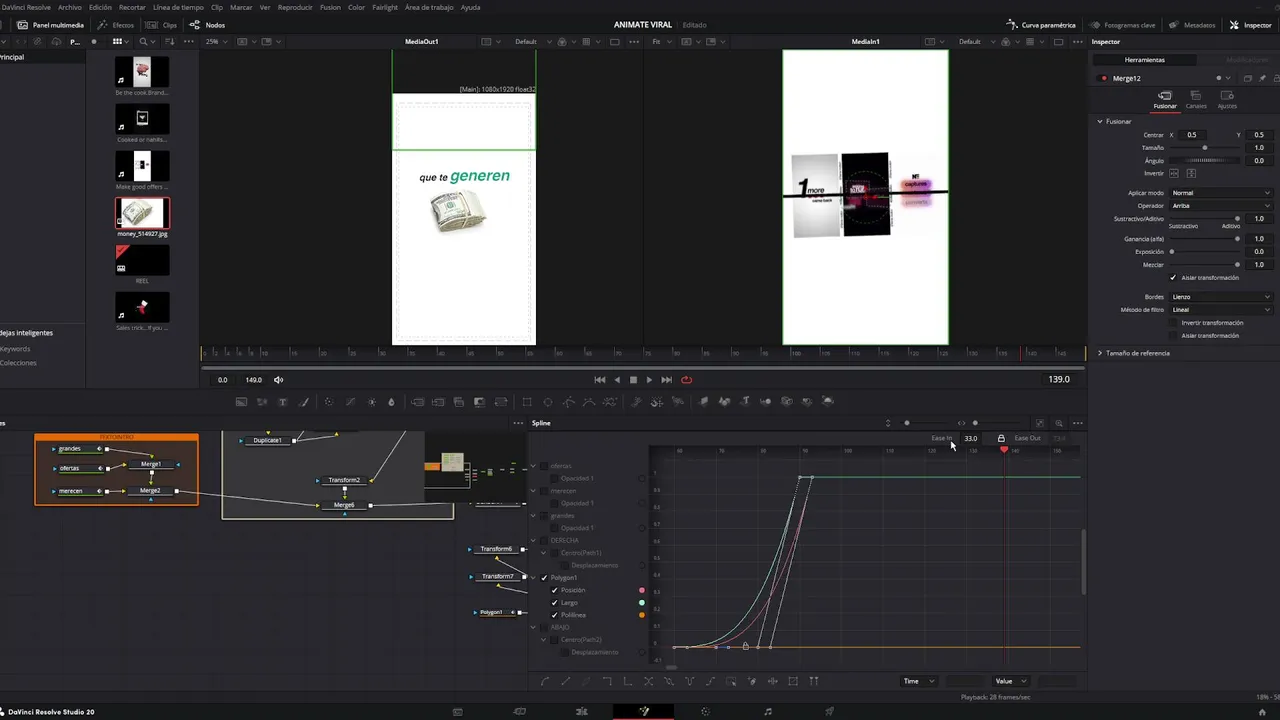Add an Ellipse mask tool
Viewport: 1280px width, 720px height.
coord(547,401)
